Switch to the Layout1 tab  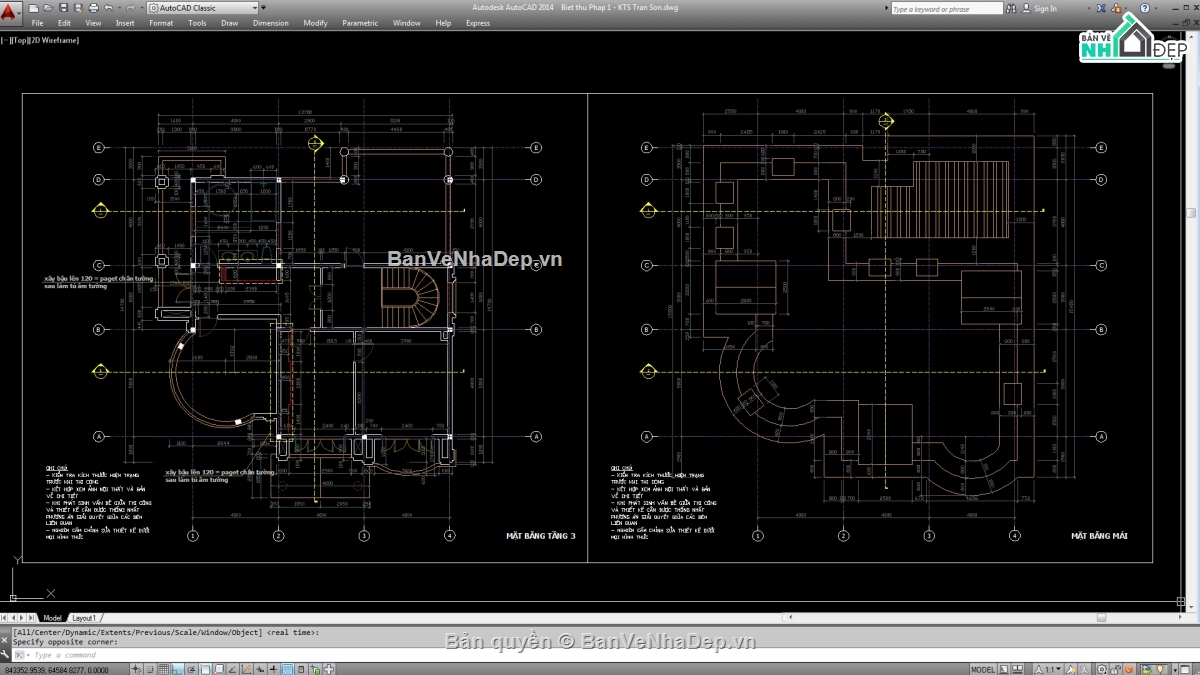coord(84,618)
